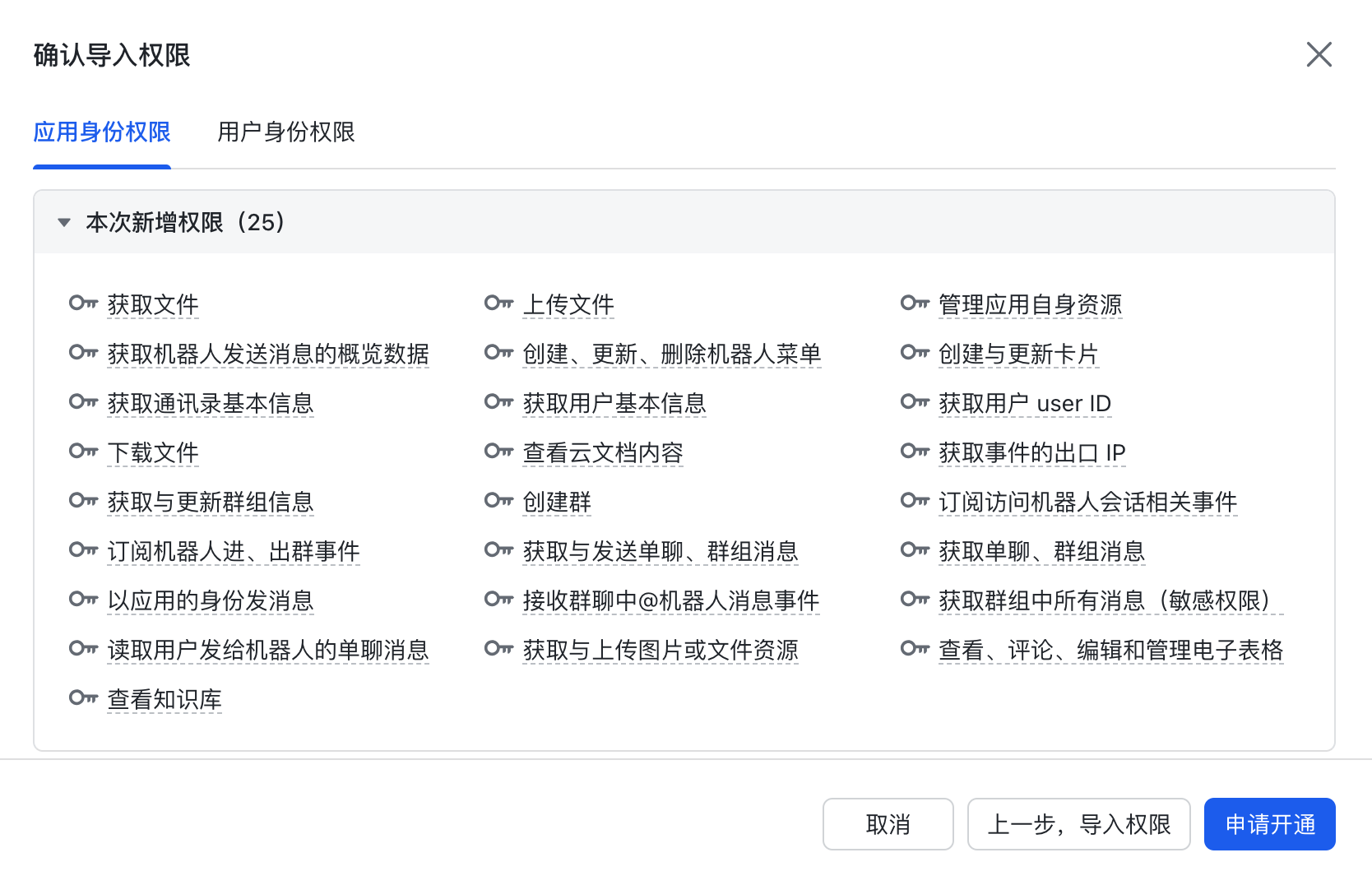The height and width of the screenshot is (885, 1372).
Task: Click key icon next to 以应用的身份发消息
Action: point(83,600)
